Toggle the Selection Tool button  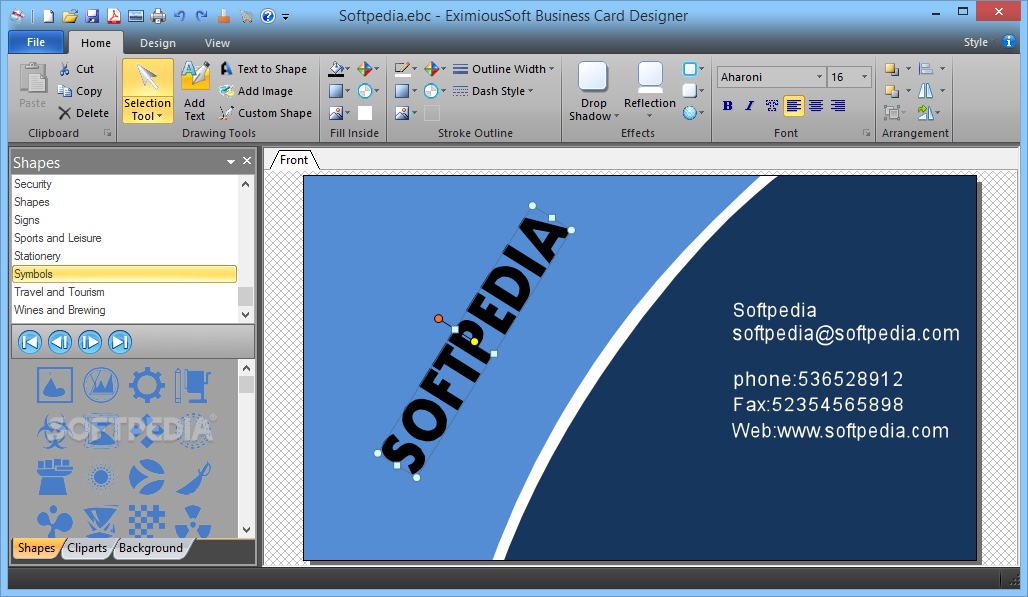point(148,90)
